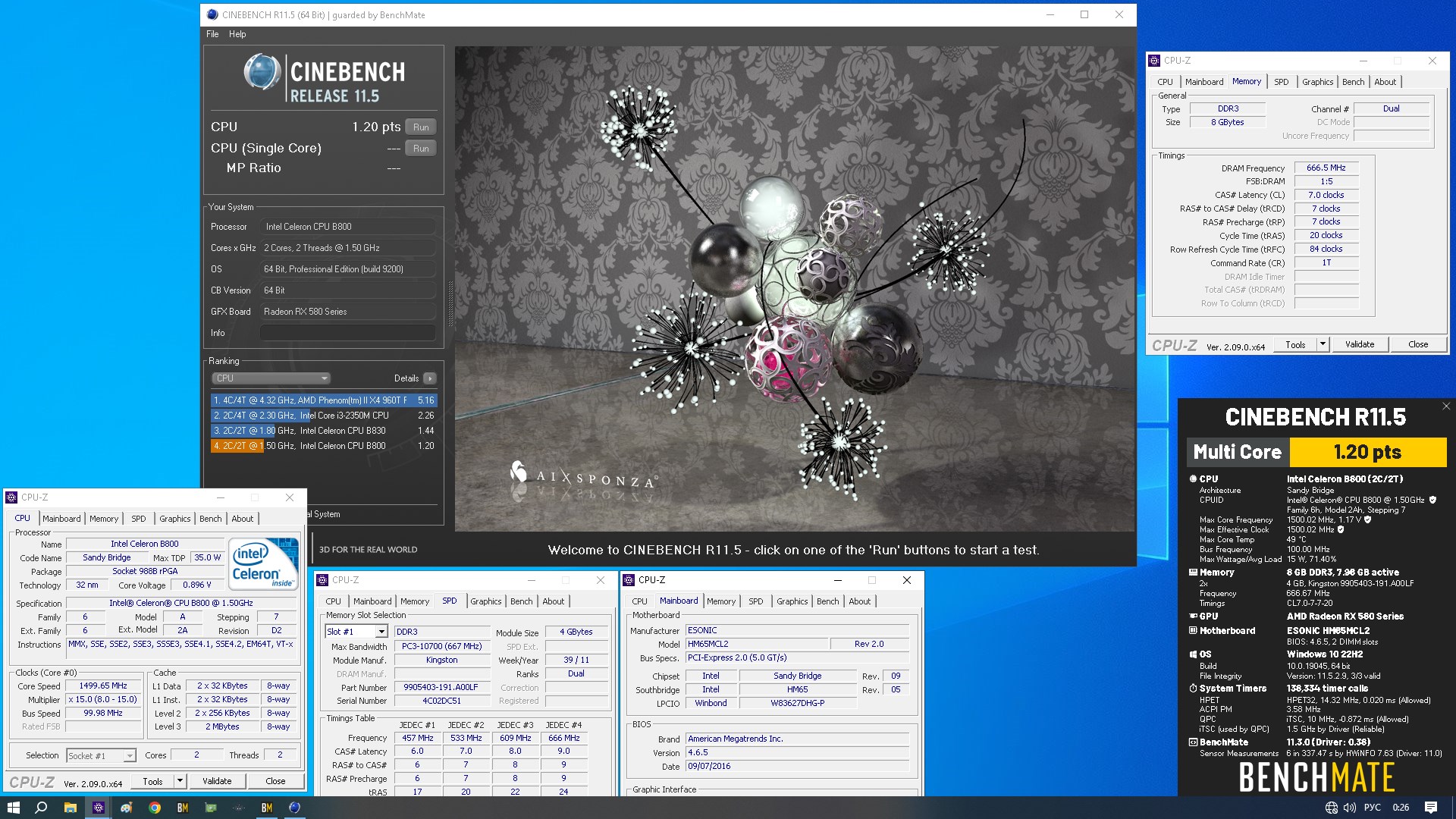Click the CPU chip icon in BenchMate

[1193, 479]
